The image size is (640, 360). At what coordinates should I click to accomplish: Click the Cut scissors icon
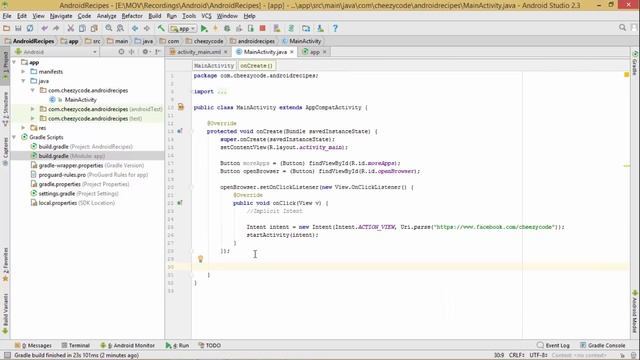[71, 29]
